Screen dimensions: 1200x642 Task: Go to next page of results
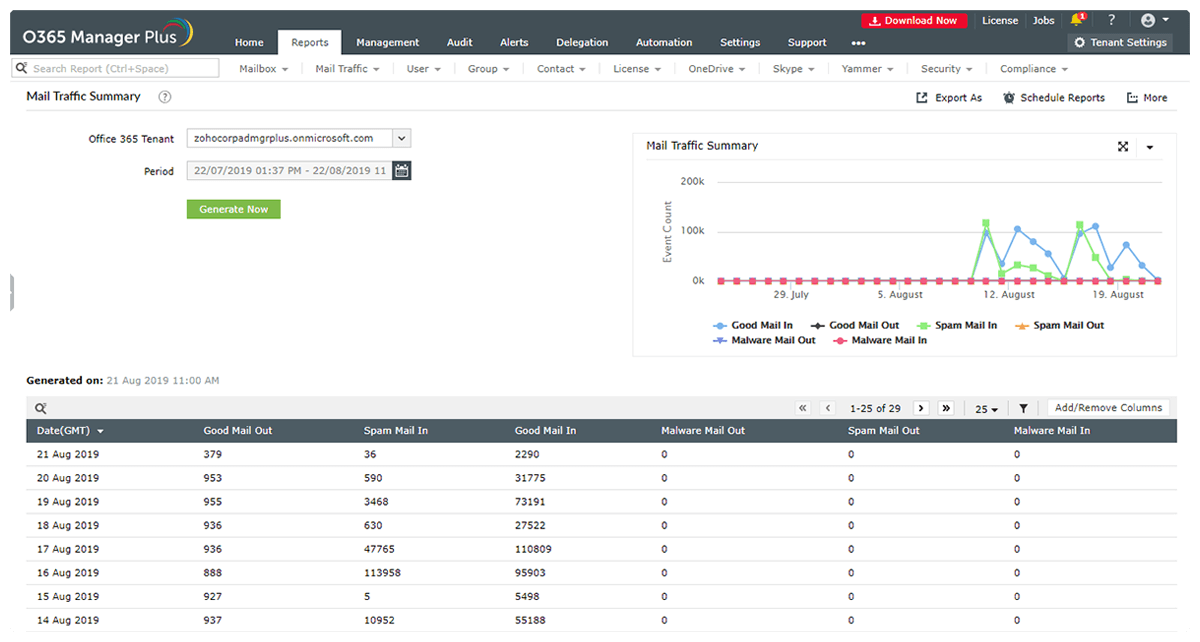point(920,409)
